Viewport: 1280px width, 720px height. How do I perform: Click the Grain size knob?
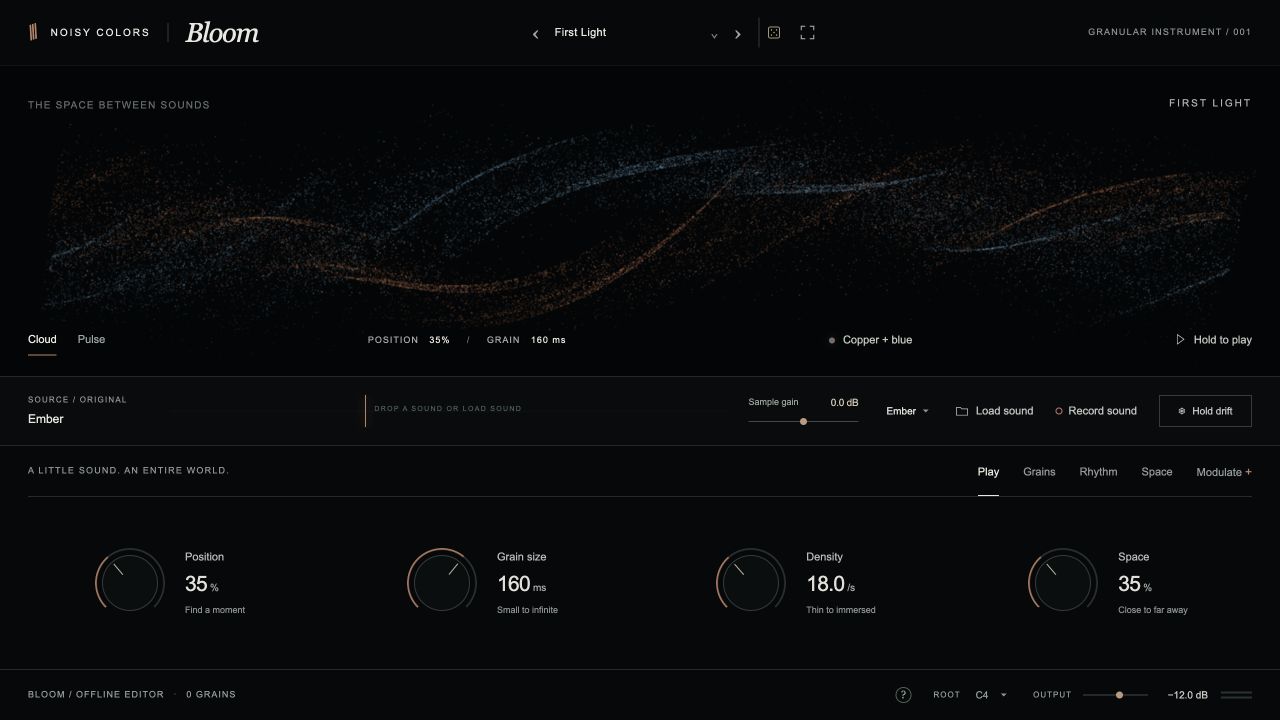pyautogui.click(x=442, y=581)
